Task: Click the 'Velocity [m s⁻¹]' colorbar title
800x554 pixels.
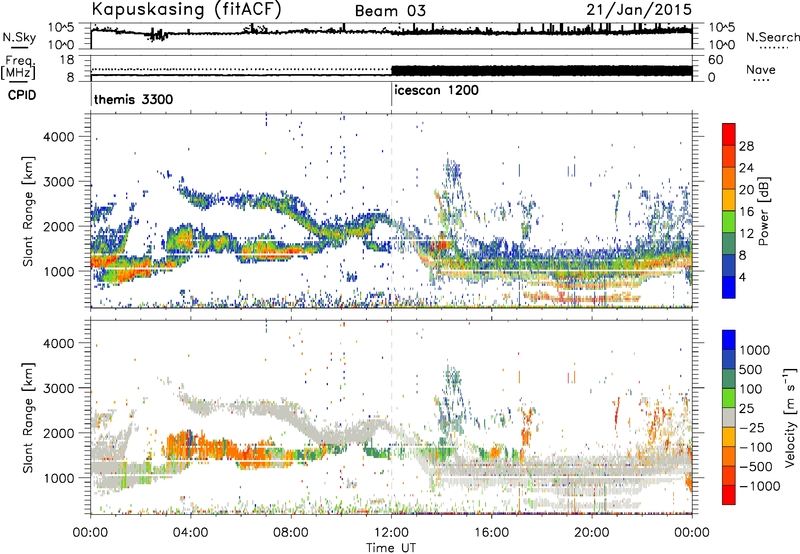Action: 790,417
